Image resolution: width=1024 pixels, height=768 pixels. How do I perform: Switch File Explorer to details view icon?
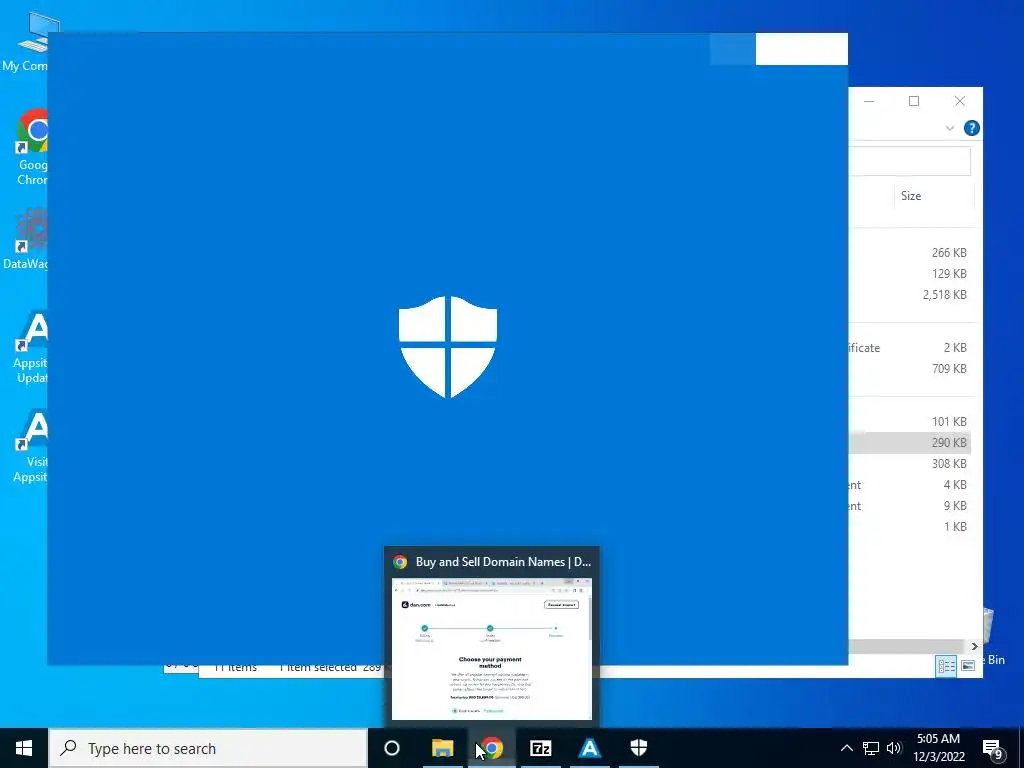946,665
